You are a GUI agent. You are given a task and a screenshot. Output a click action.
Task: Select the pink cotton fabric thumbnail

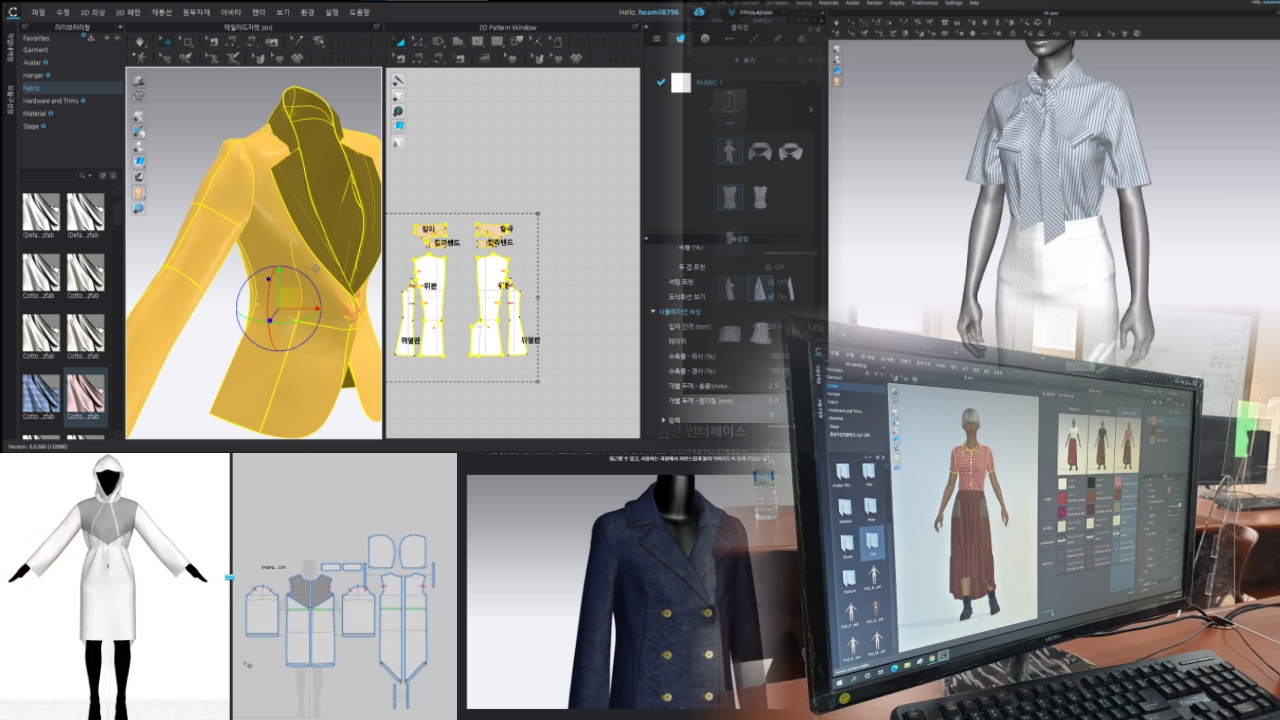85,393
